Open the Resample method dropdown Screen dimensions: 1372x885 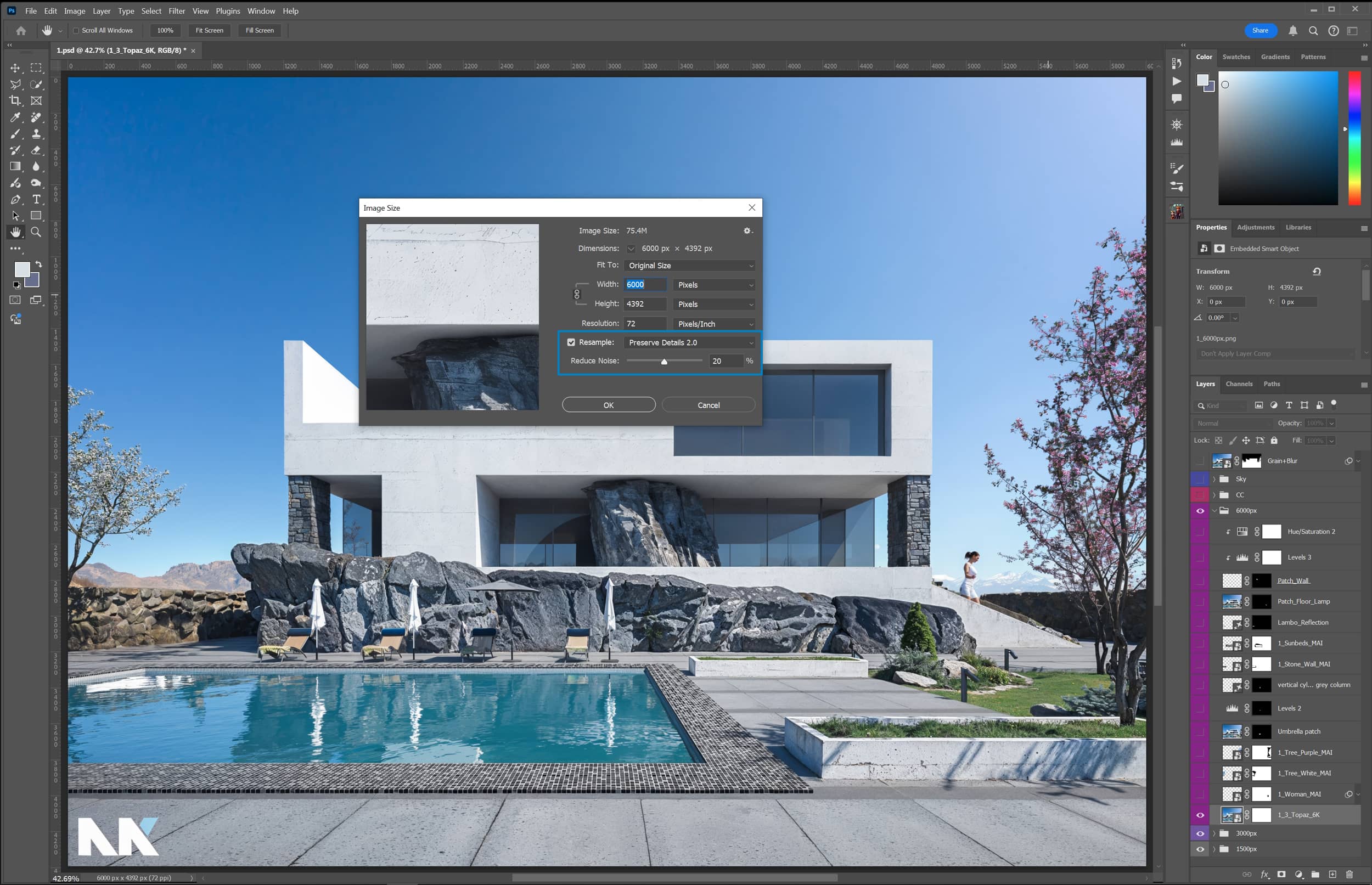(x=690, y=342)
